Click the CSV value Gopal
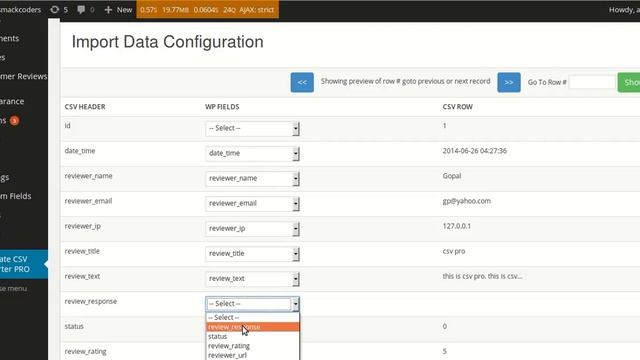The height and width of the screenshot is (360, 640). pos(452,176)
